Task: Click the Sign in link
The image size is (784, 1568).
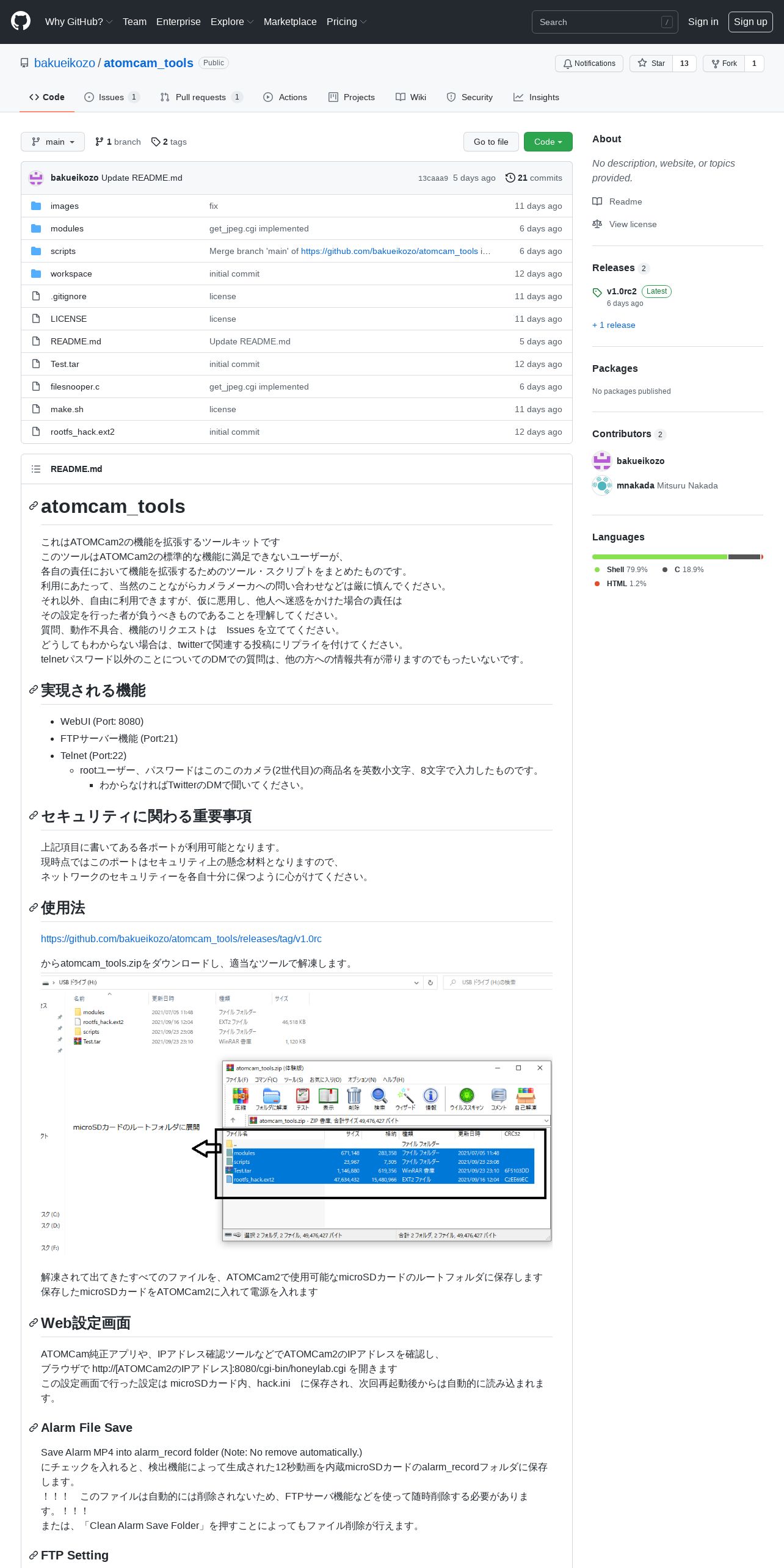Action: (703, 21)
